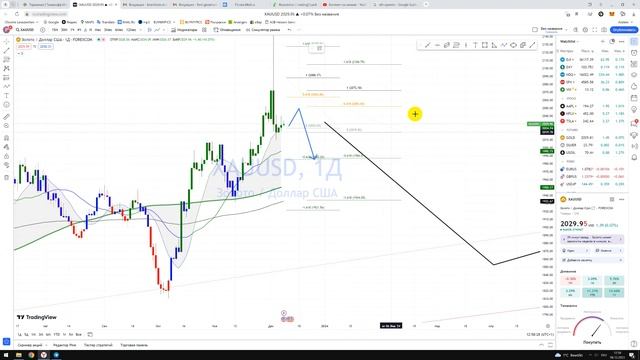Open the Windows Start button

(6, 355)
